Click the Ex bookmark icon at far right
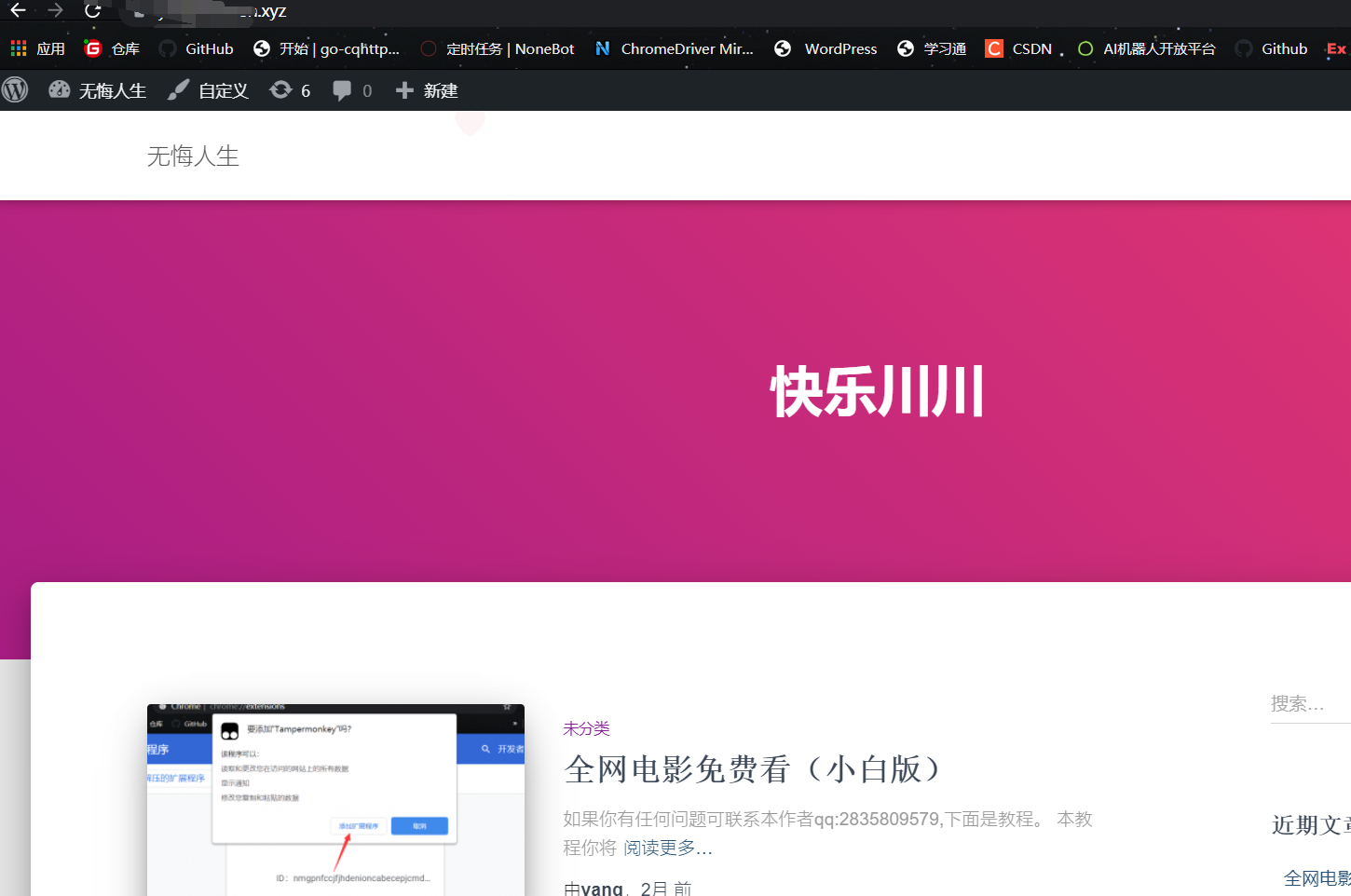The width and height of the screenshot is (1351, 896). (1336, 48)
